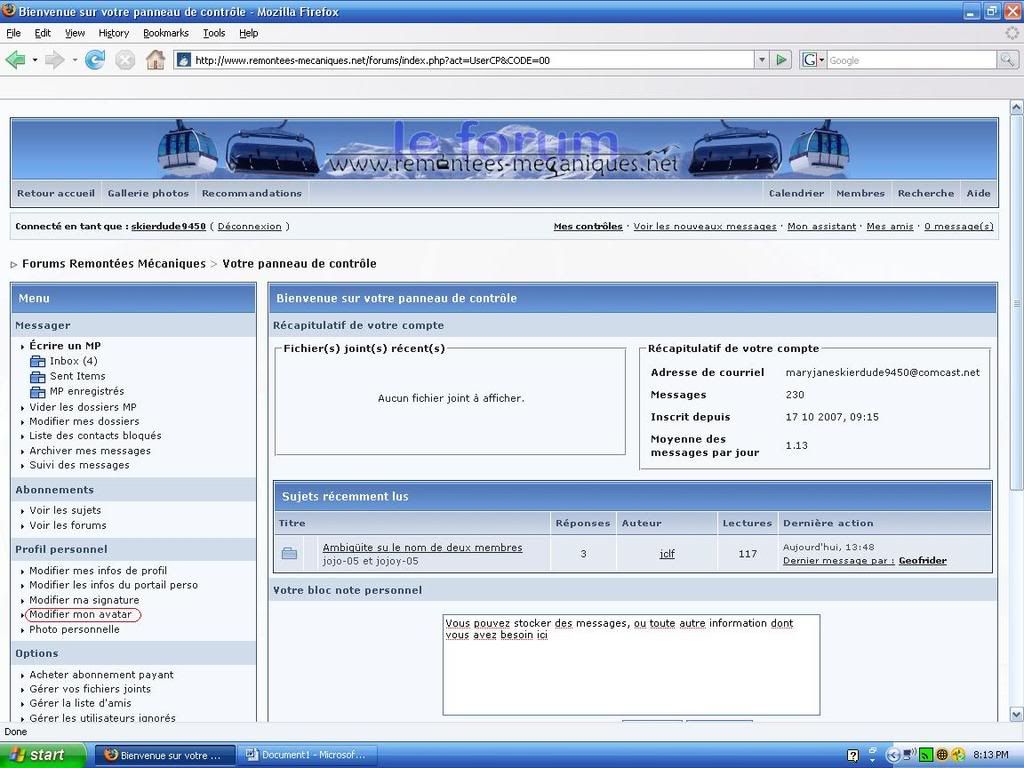Screen dimensions: 1024x768
Task: Open the History menu
Action: click(x=114, y=33)
